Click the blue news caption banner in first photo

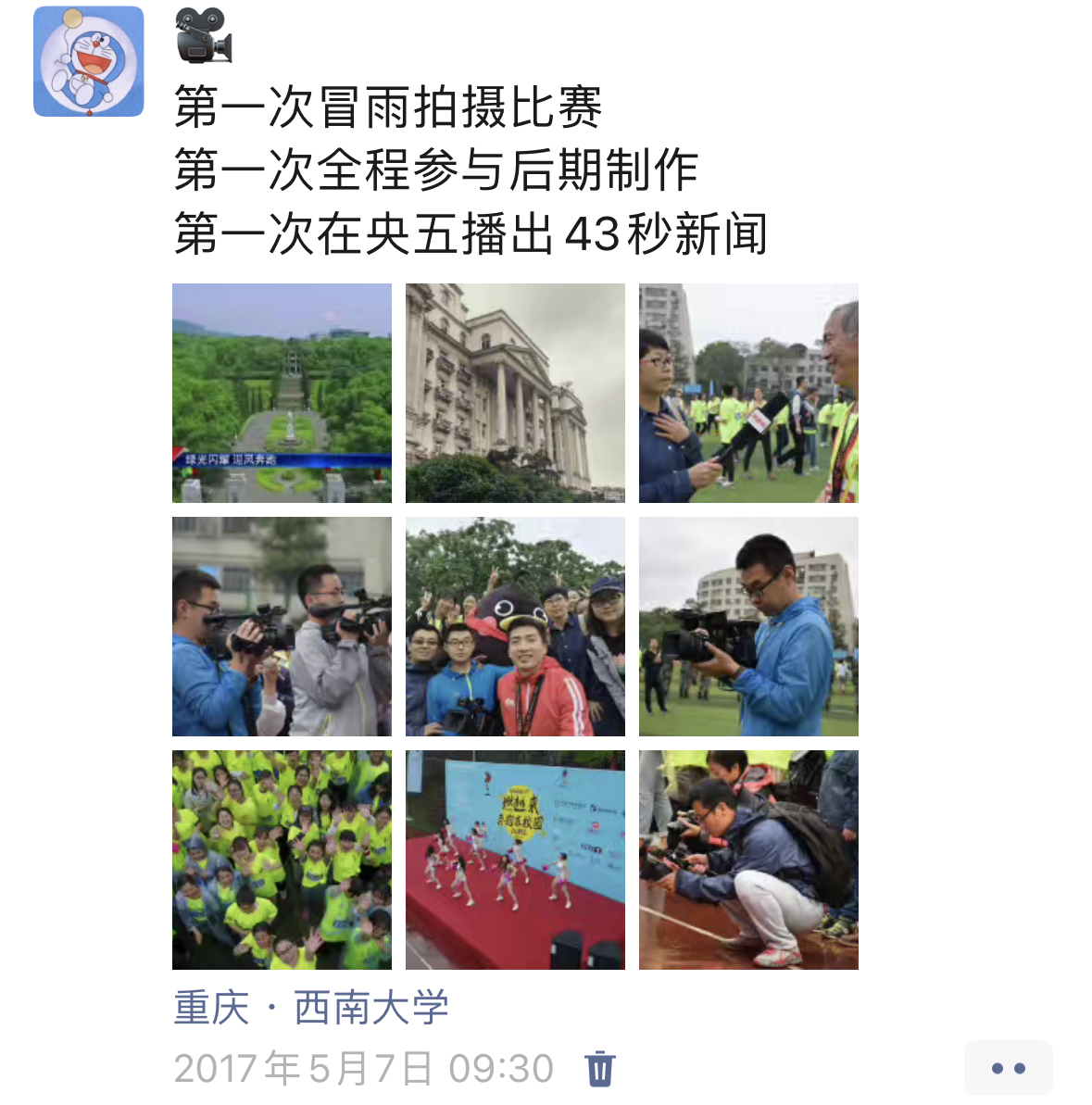282,459
